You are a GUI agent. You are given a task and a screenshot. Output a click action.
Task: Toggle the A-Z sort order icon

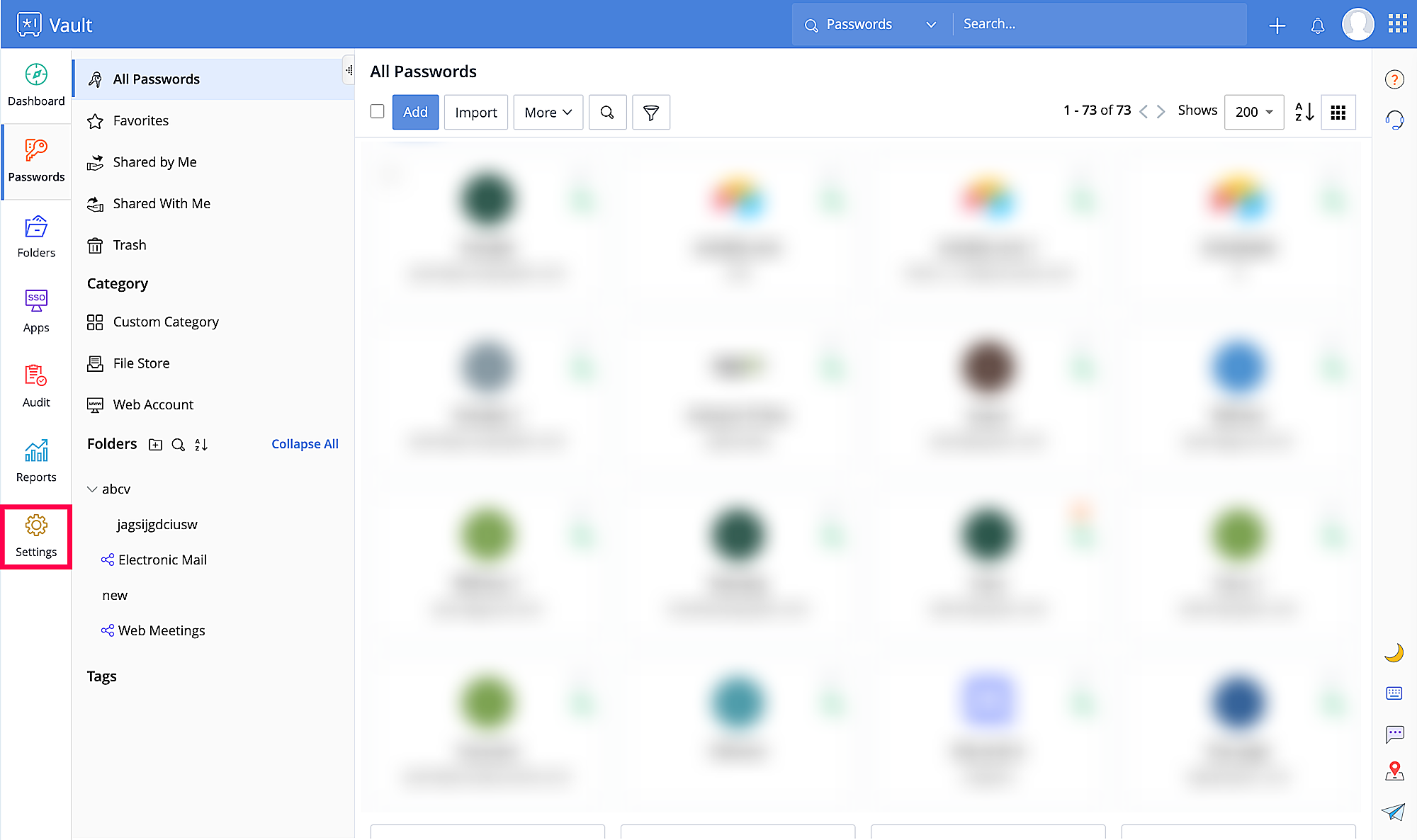click(1304, 112)
